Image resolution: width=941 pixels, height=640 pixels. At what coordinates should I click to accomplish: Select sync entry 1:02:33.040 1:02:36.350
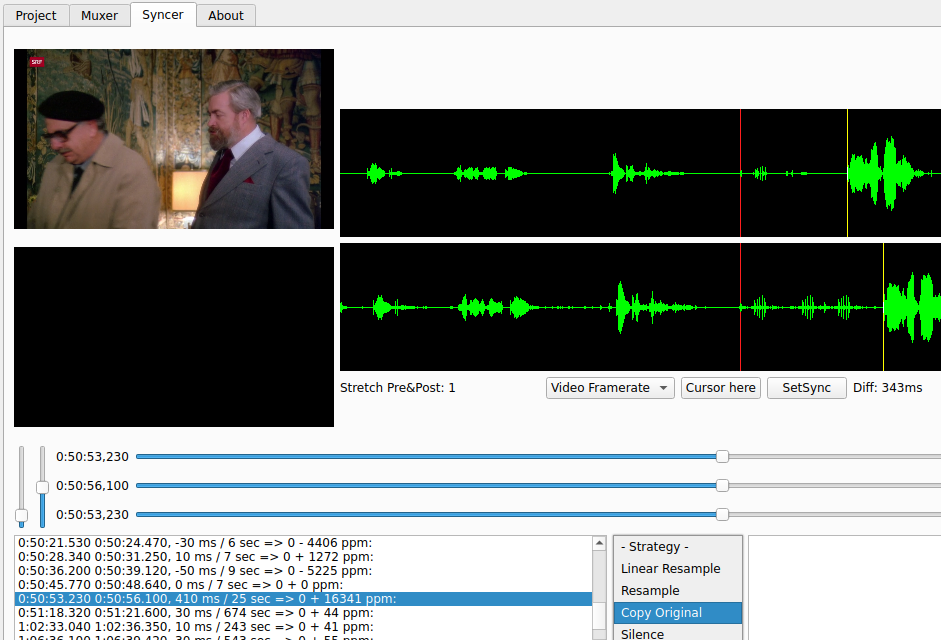coord(303,627)
